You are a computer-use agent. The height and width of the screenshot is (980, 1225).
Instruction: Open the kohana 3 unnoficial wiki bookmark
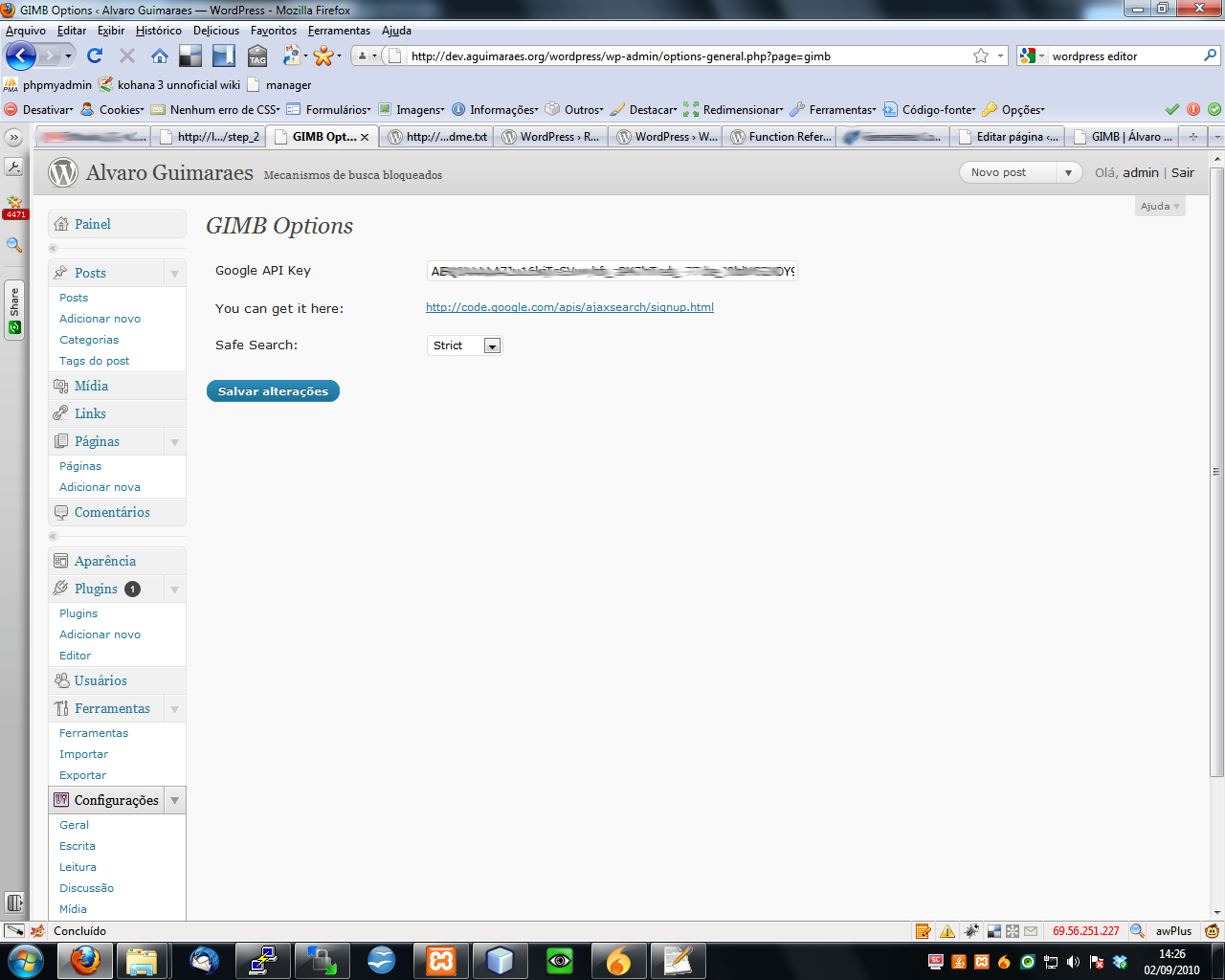click(169, 85)
